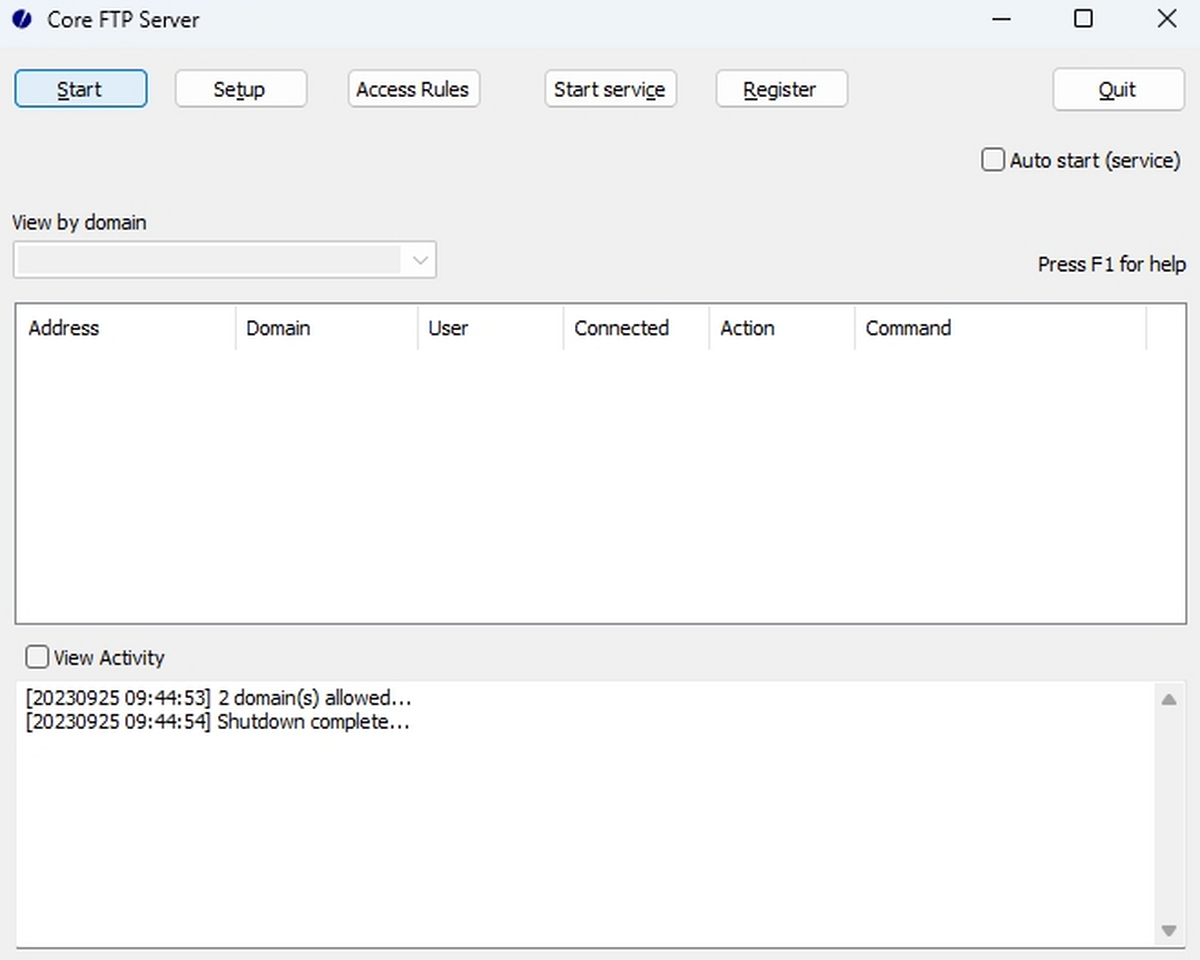1200x960 pixels.
Task: Open the Setup dialog
Action: tap(240, 89)
